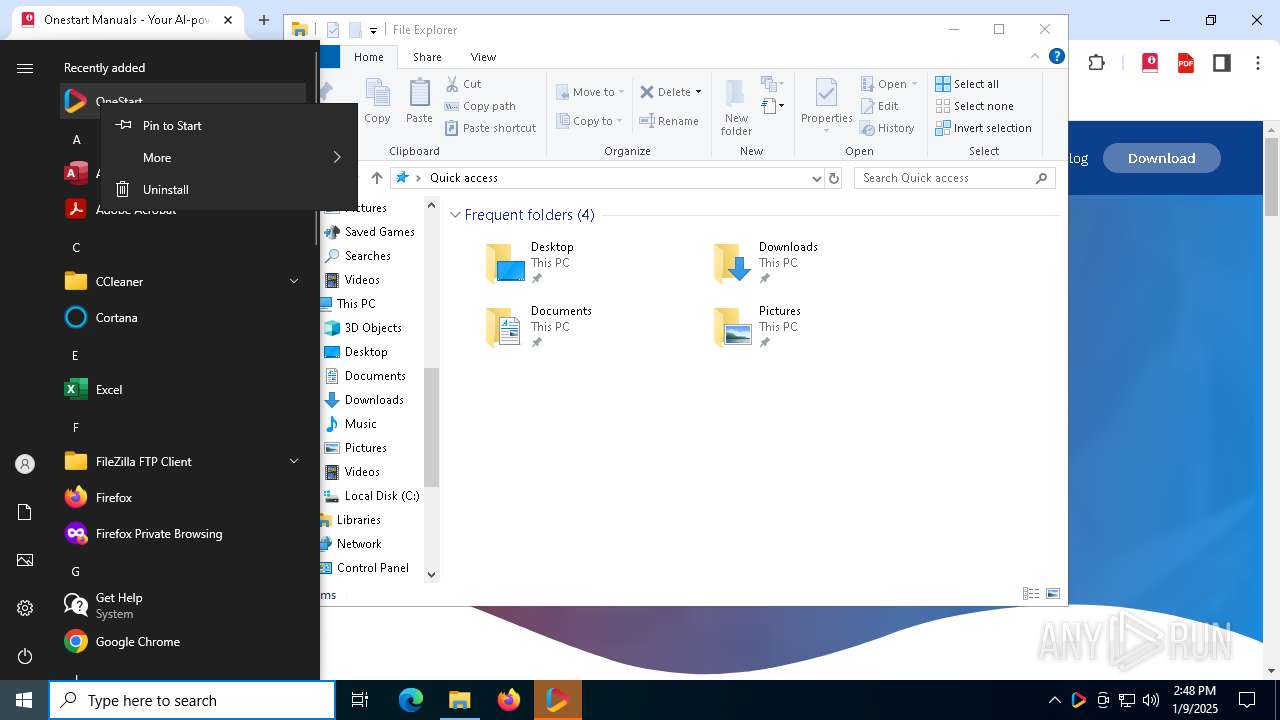Launch Cortana from the app list
The image size is (1280, 720).
coord(183,317)
